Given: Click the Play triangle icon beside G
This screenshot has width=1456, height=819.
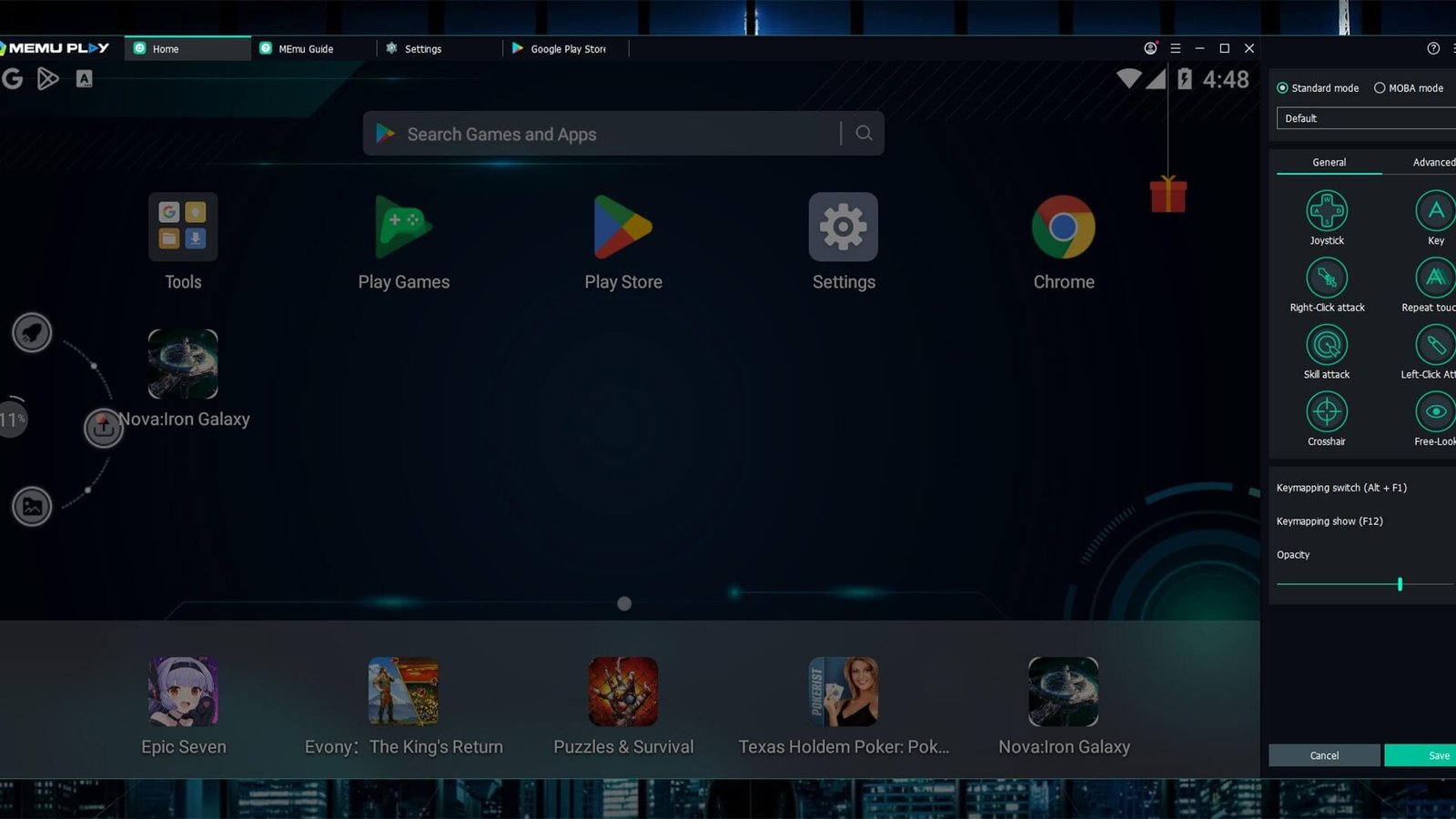Looking at the screenshot, I should tap(48, 79).
